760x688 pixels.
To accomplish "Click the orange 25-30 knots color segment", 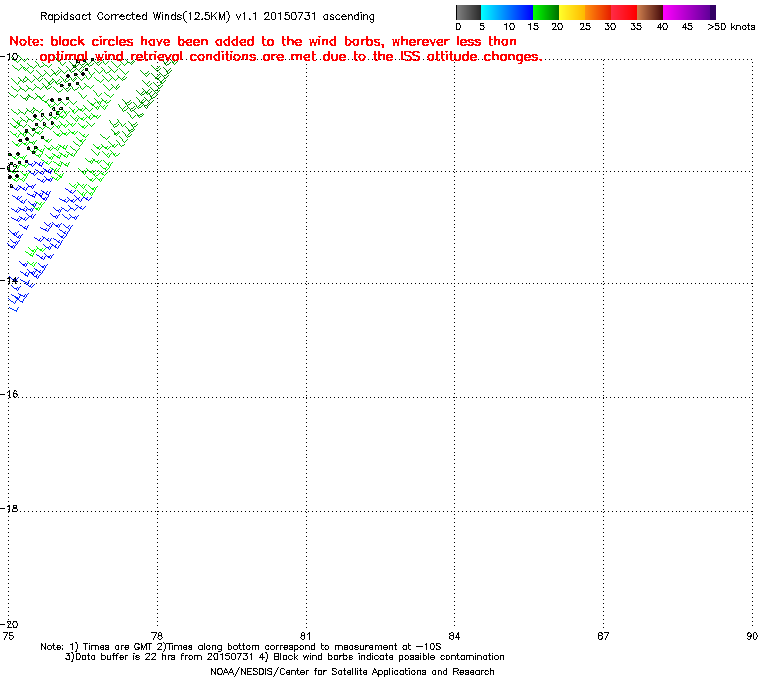I will pos(598,12).
